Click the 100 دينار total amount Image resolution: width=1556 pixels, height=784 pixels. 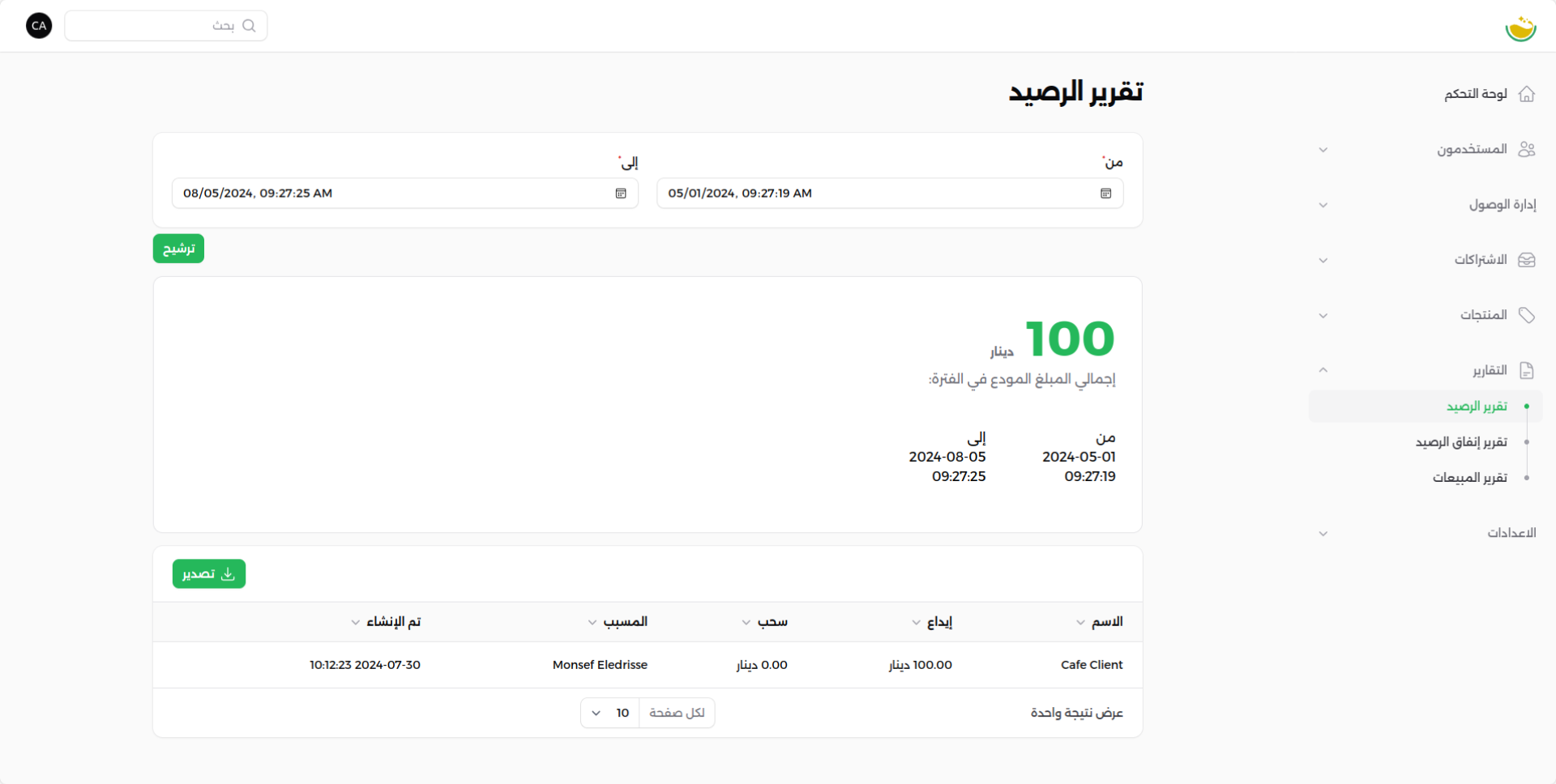pyautogui.click(x=1052, y=339)
